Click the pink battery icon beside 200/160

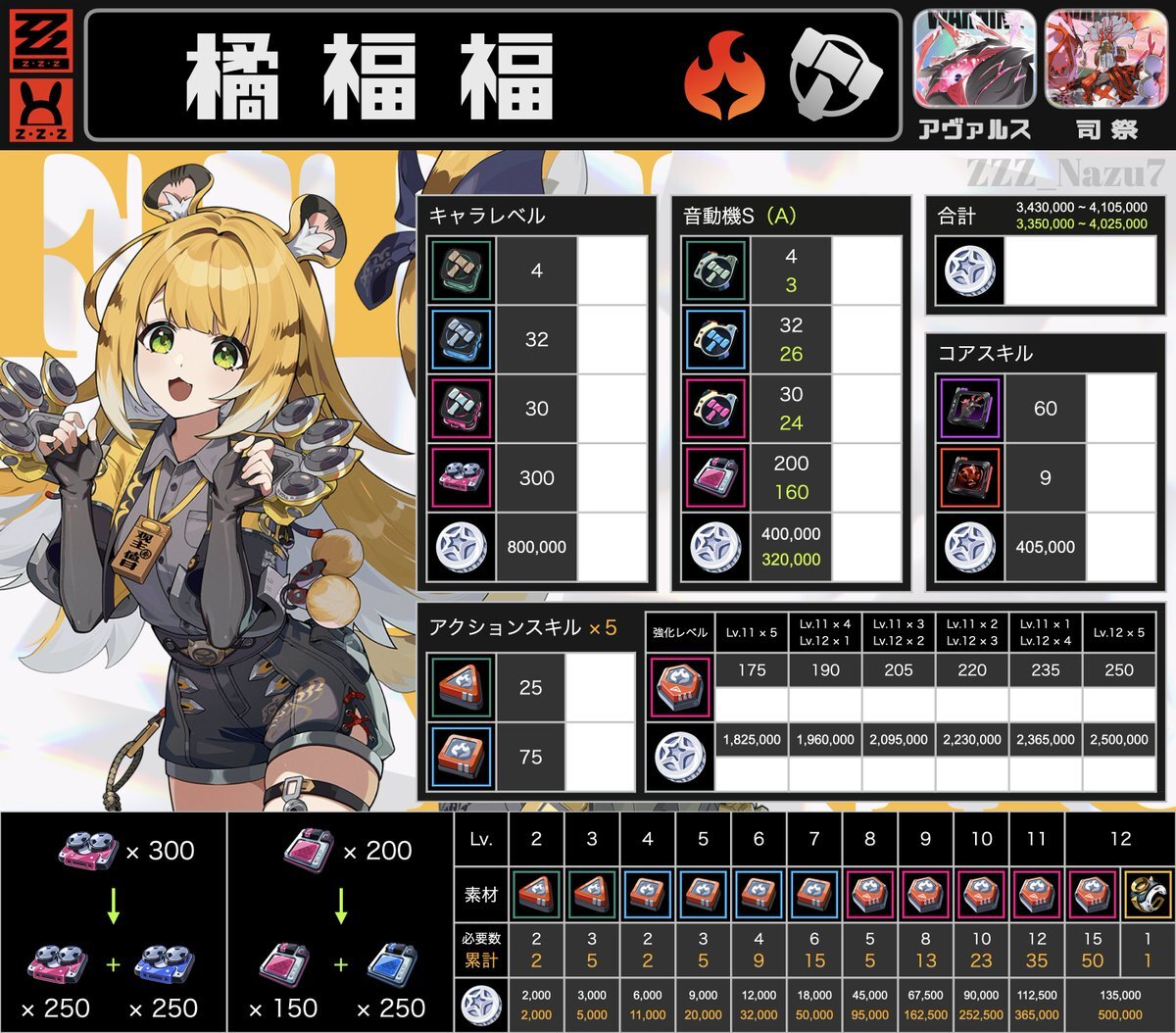click(716, 478)
